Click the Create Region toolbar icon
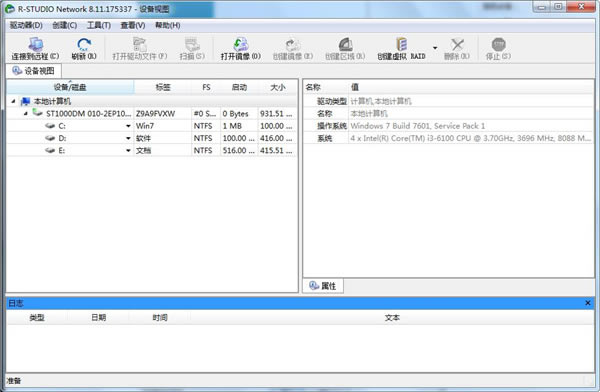 point(345,44)
